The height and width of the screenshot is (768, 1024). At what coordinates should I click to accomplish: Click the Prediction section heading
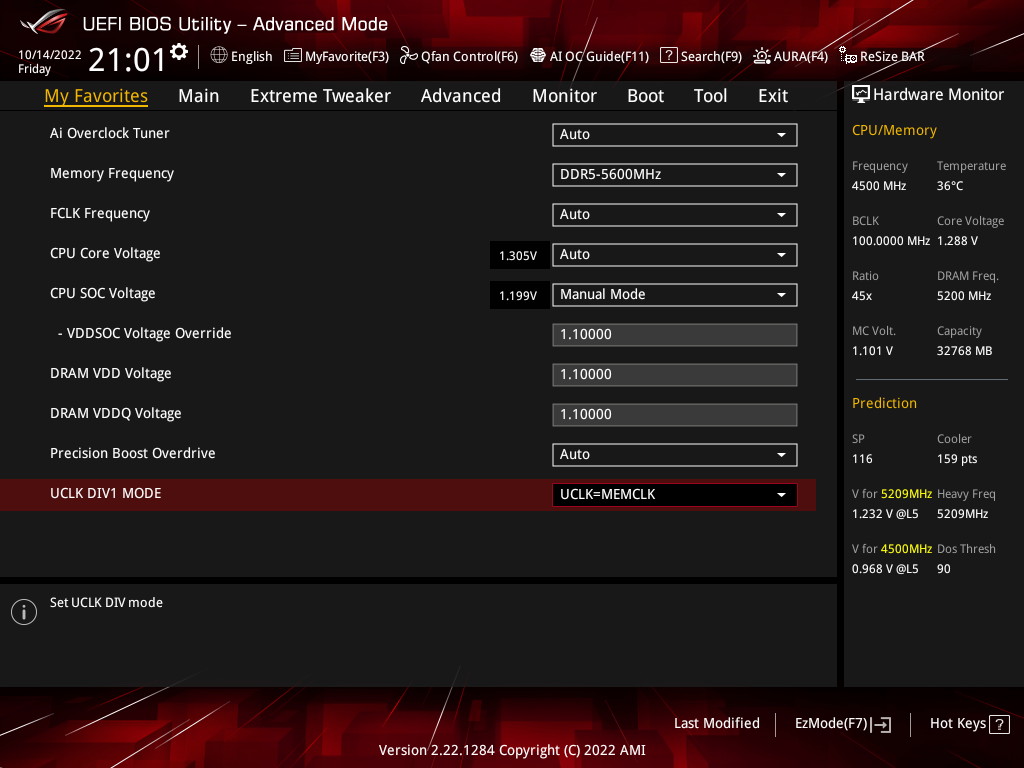click(x=884, y=403)
